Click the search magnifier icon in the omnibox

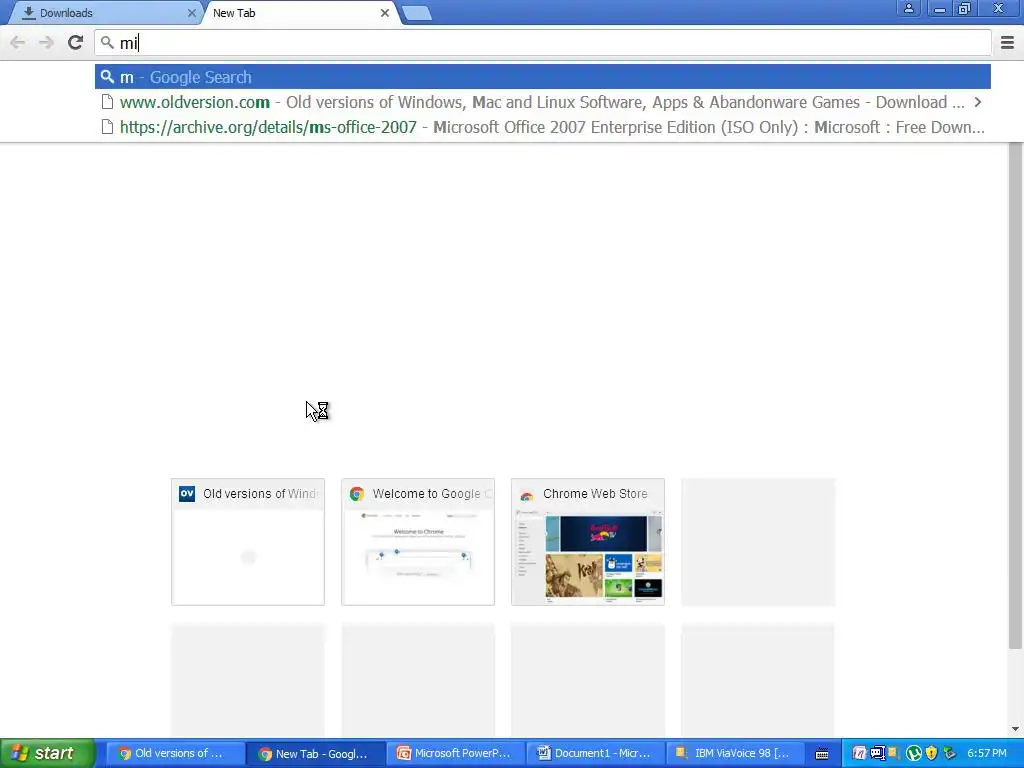click(107, 43)
